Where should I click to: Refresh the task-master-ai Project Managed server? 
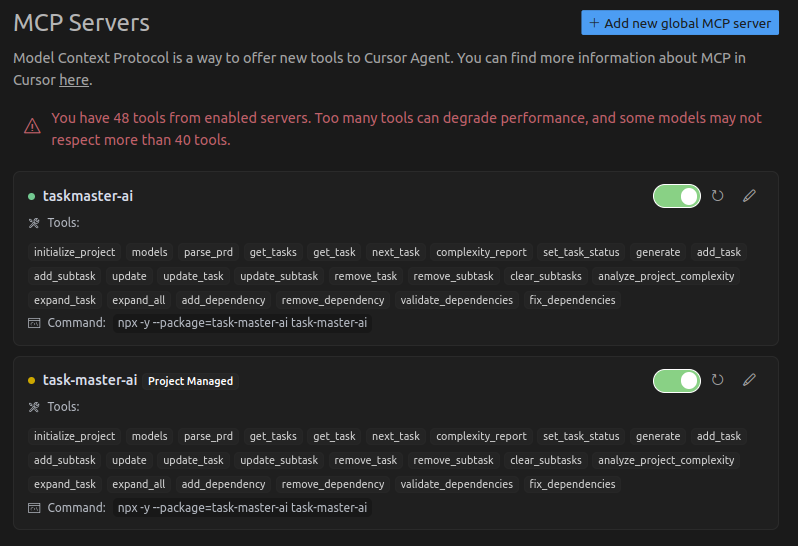click(x=718, y=380)
